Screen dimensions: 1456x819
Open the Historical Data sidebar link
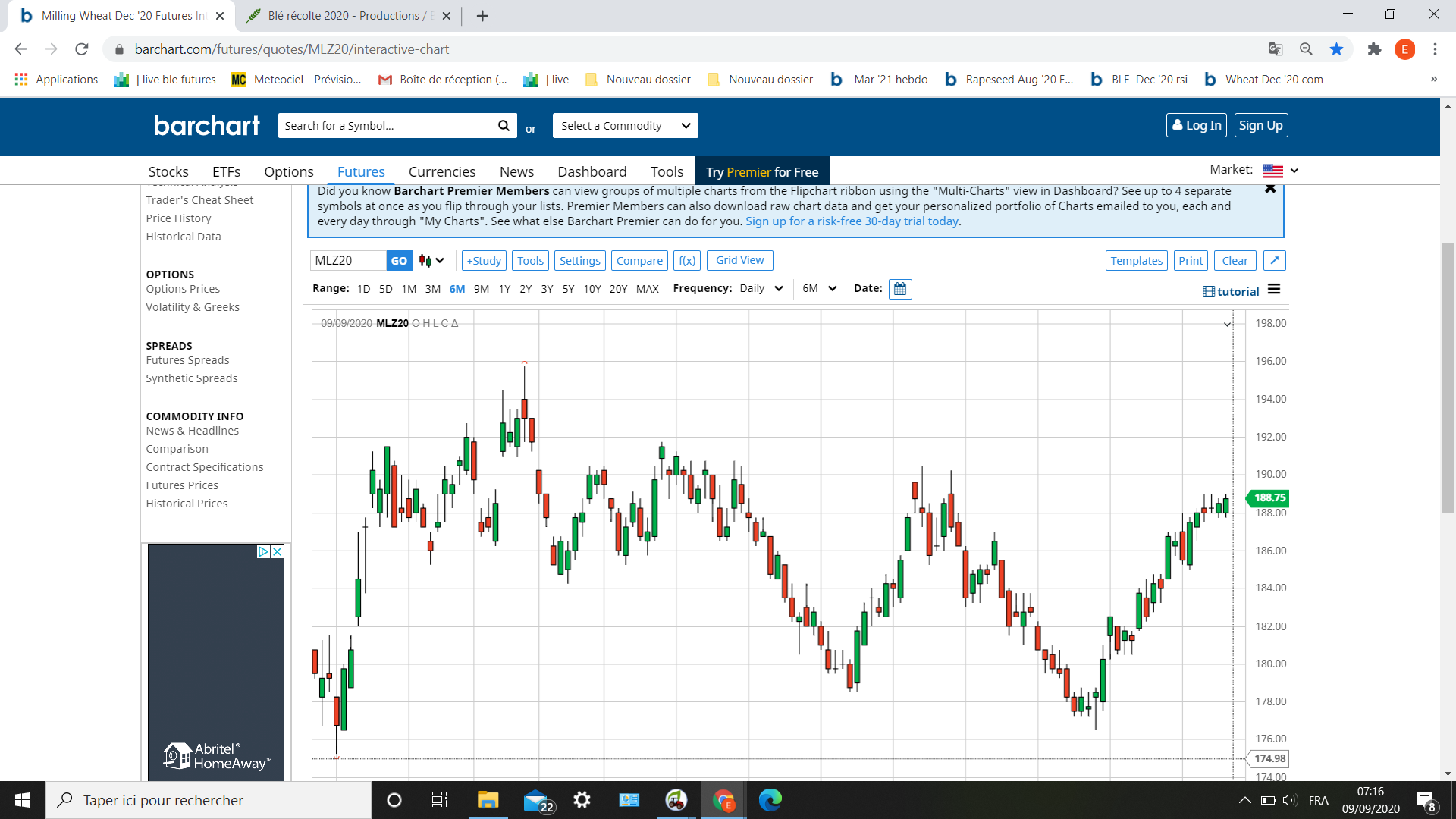[x=184, y=237]
